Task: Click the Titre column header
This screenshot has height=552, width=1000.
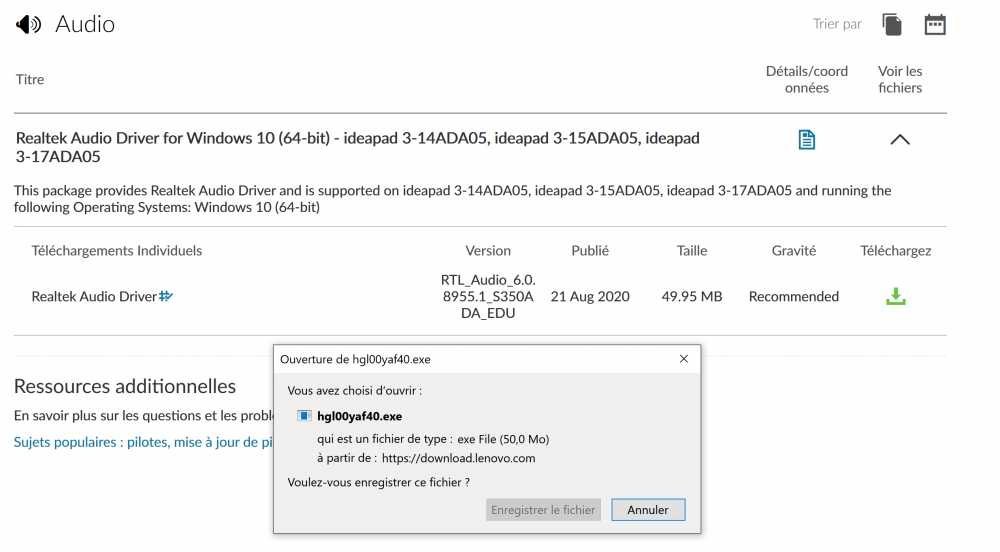Action: [x=30, y=79]
